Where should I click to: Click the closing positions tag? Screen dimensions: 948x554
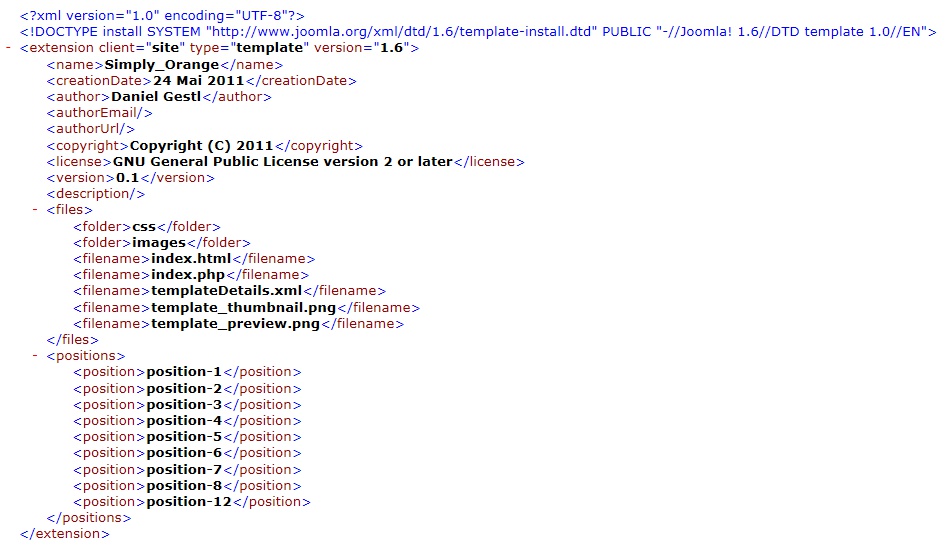point(89,518)
